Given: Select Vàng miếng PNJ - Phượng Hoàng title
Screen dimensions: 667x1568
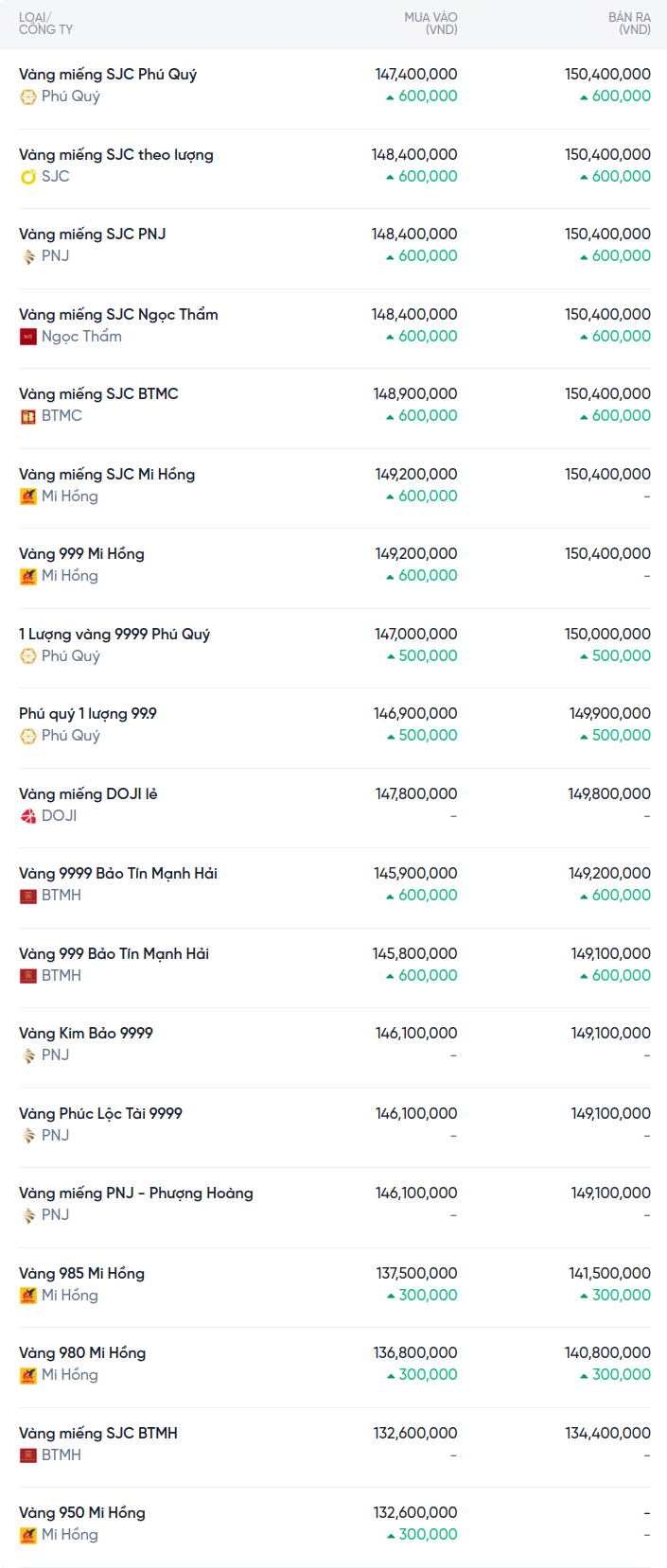Looking at the screenshot, I should pos(136,1193).
